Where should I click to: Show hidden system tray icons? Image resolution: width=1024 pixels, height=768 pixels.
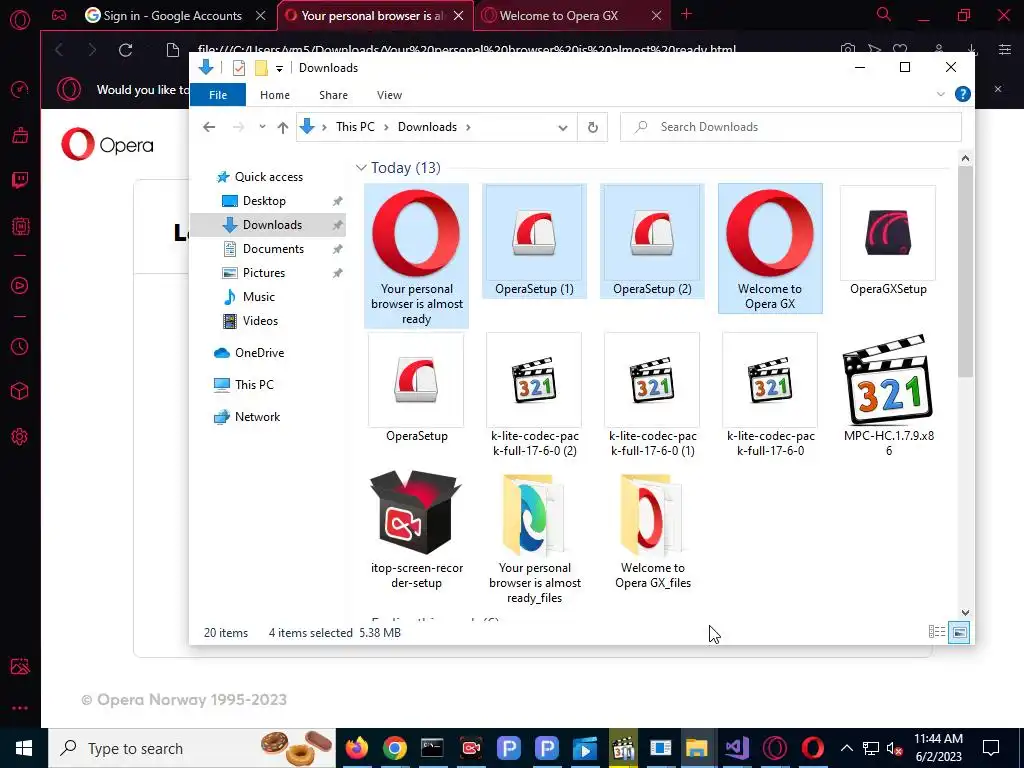pos(846,748)
